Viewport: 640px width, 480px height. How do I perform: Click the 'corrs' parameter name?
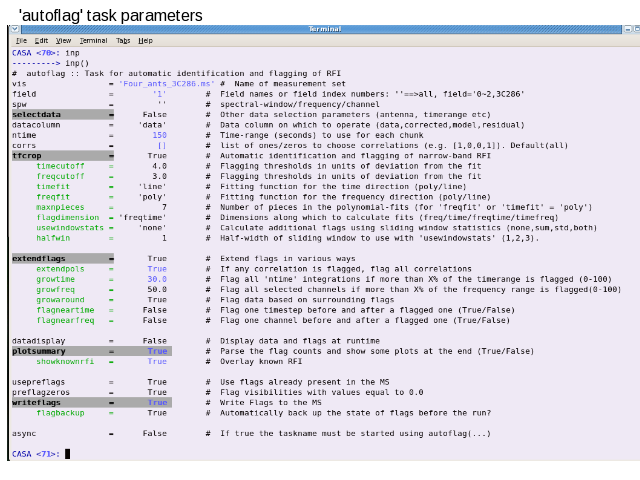24,146
